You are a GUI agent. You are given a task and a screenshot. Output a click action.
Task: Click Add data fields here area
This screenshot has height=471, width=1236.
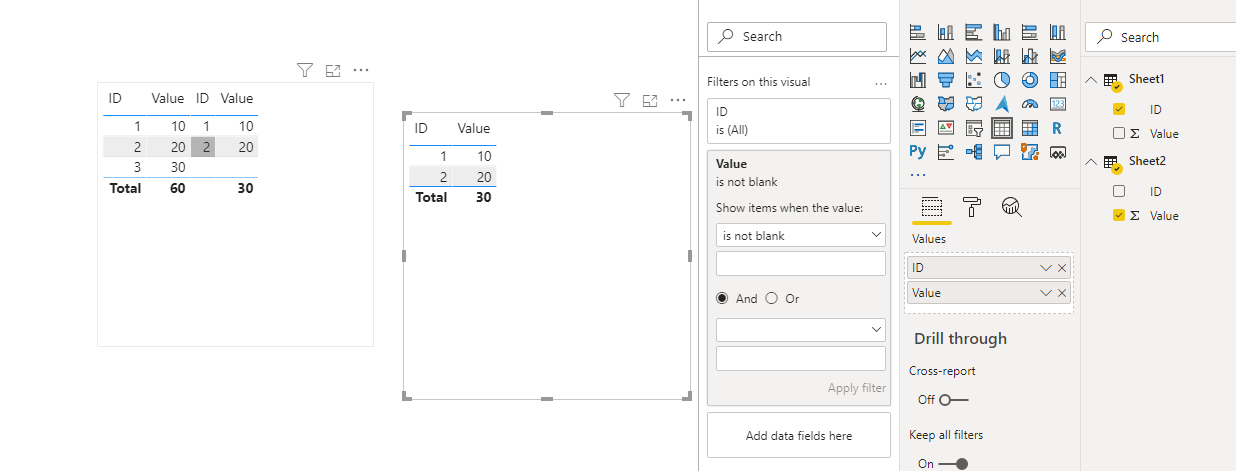click(799, 435)
